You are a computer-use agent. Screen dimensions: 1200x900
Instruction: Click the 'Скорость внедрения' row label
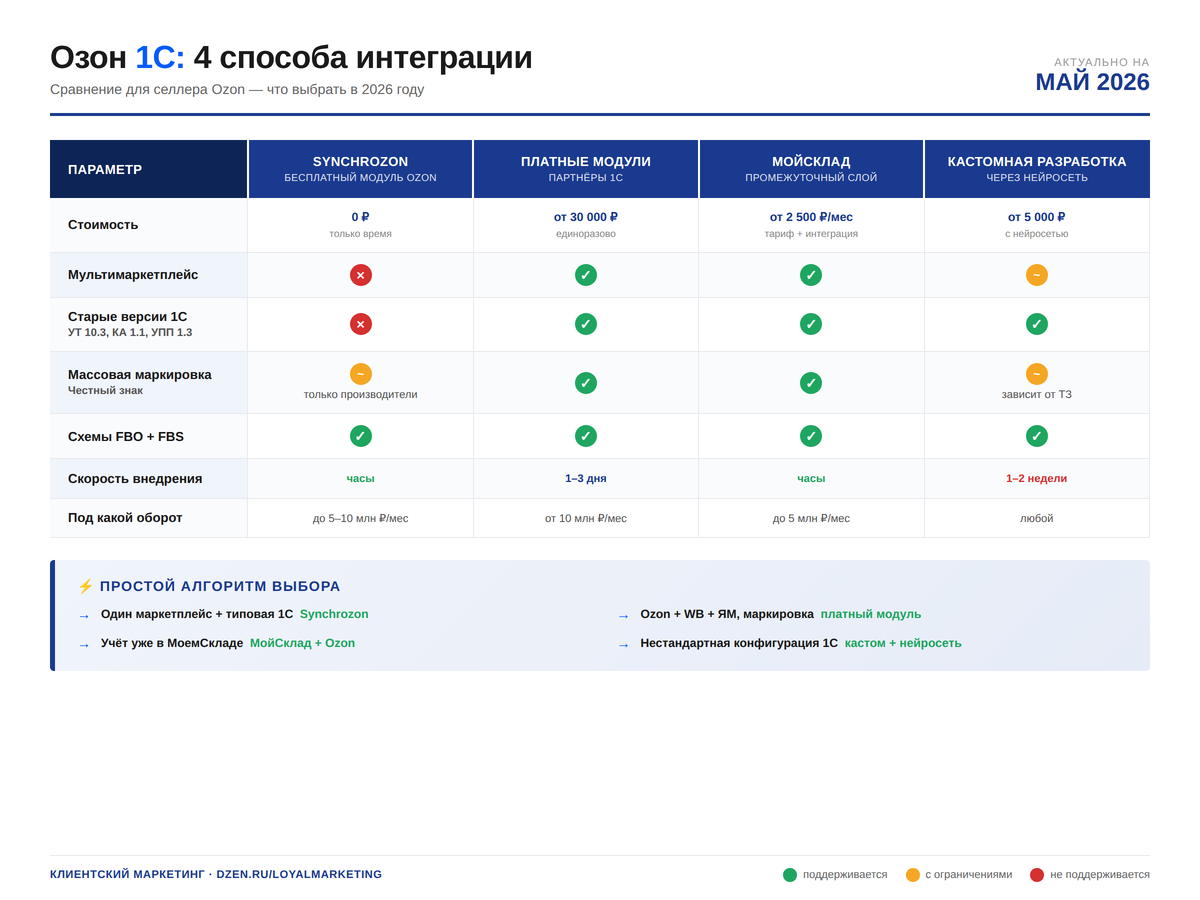[x=135, y=479]
